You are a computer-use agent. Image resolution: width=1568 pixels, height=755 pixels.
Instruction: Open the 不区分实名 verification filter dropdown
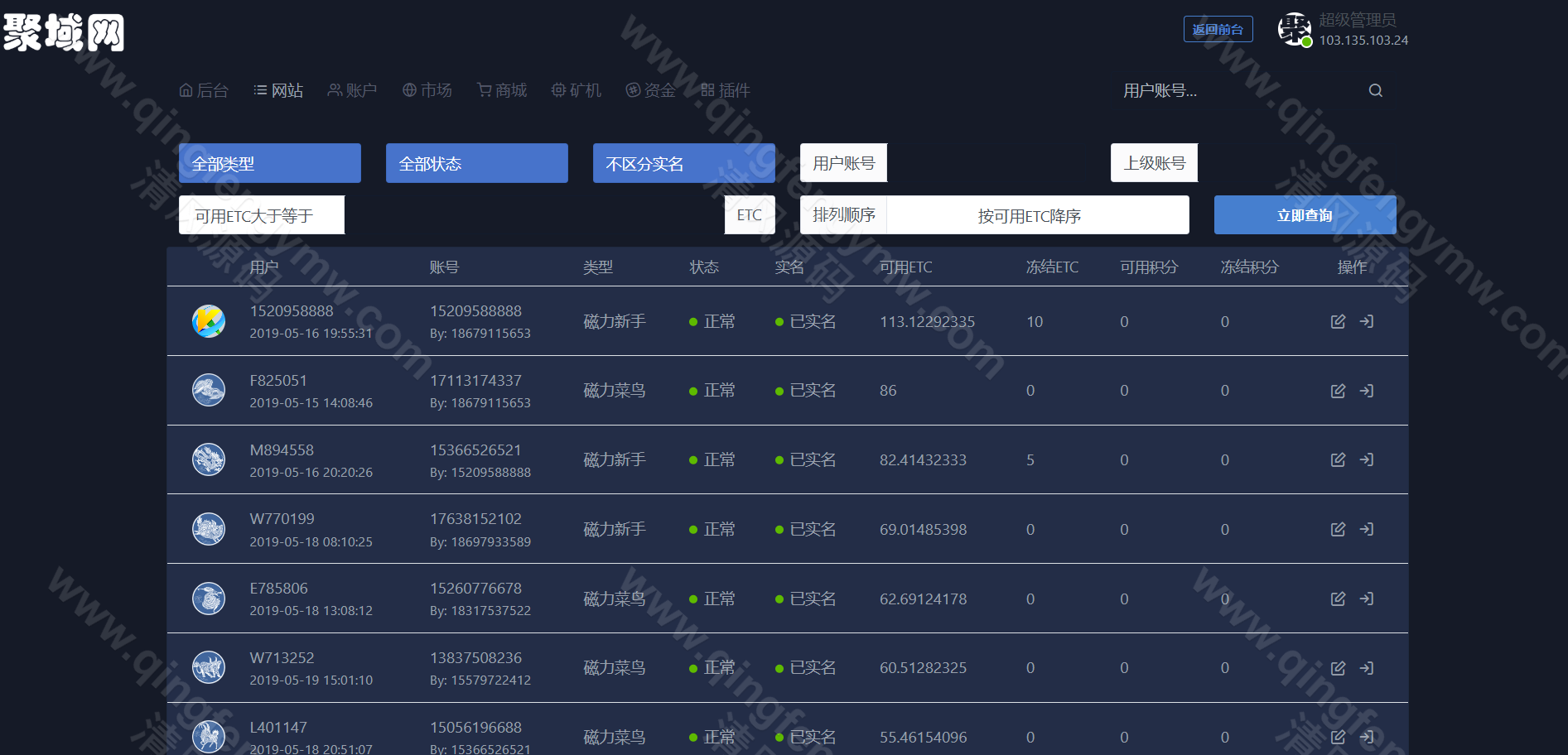[683, 162]
